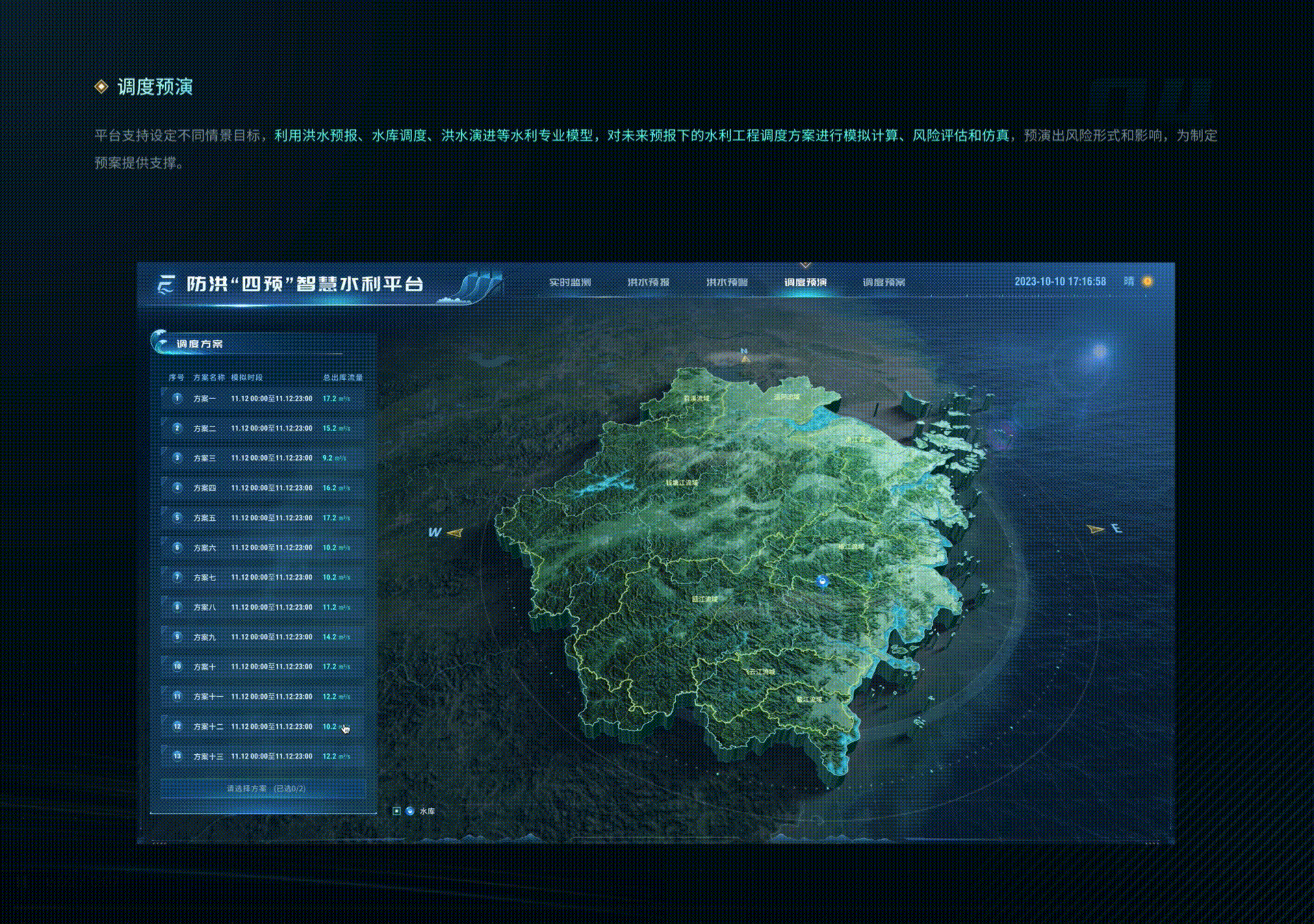Image resolution: width=1314 pixels, height=924 pixels.
Task: Click the blue reservoir marker on the map
Action: (823, 581)
